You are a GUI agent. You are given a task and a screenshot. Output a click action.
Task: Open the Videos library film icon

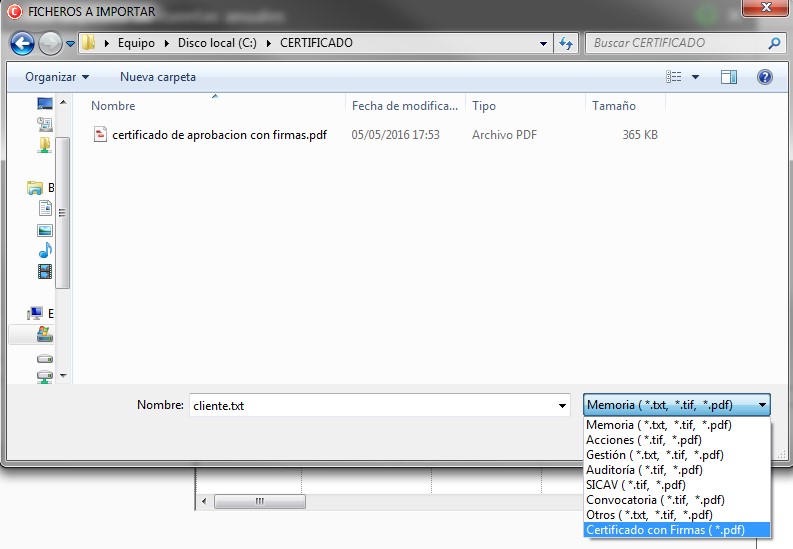[45, 271]
